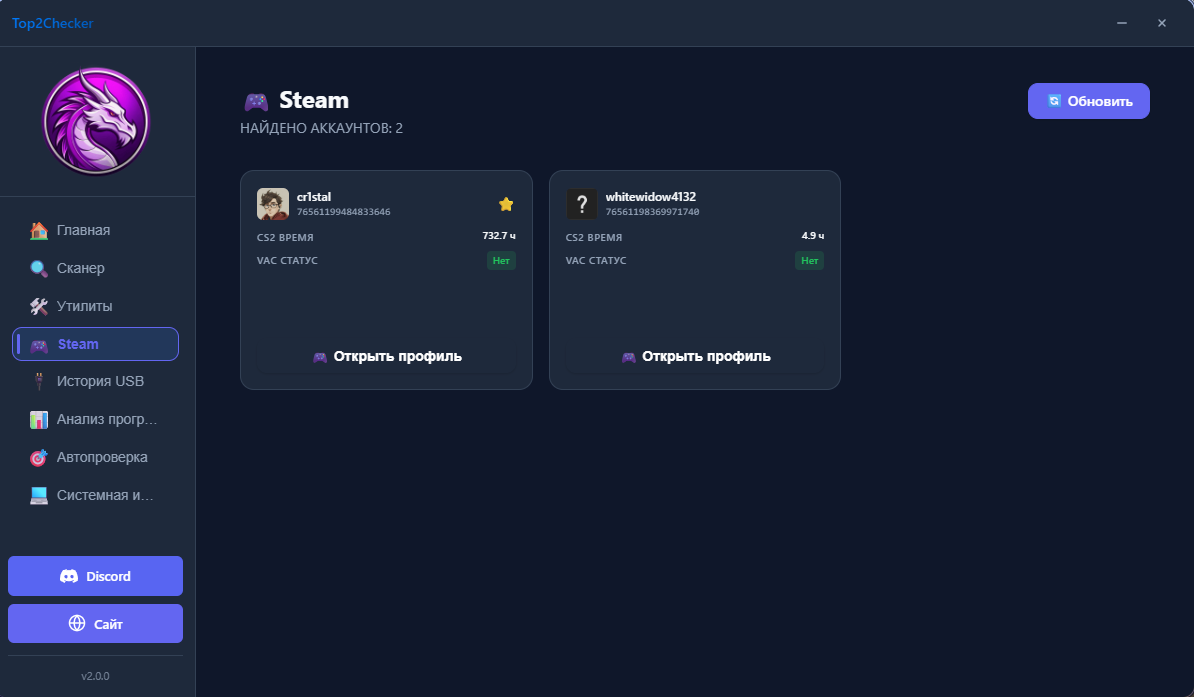Open profile for whitewidow4132 account
The width and height of the screenshot is (1194, 697).
point(695,357)
